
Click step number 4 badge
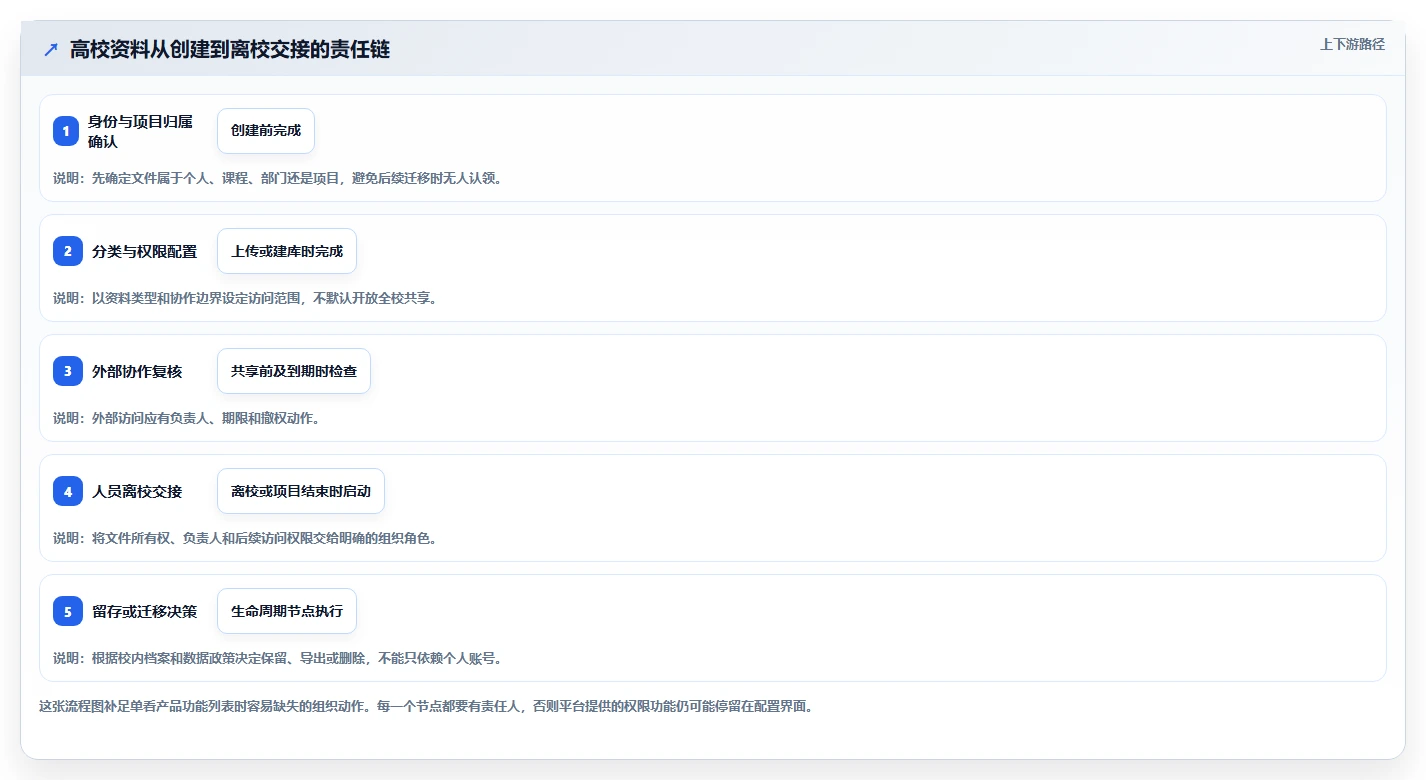68,491
